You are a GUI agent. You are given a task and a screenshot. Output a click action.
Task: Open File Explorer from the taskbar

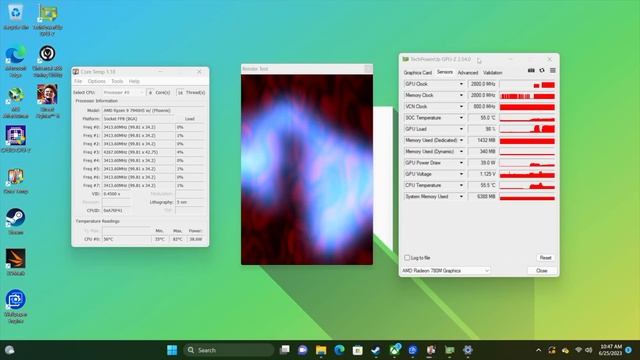pos(321,350)
